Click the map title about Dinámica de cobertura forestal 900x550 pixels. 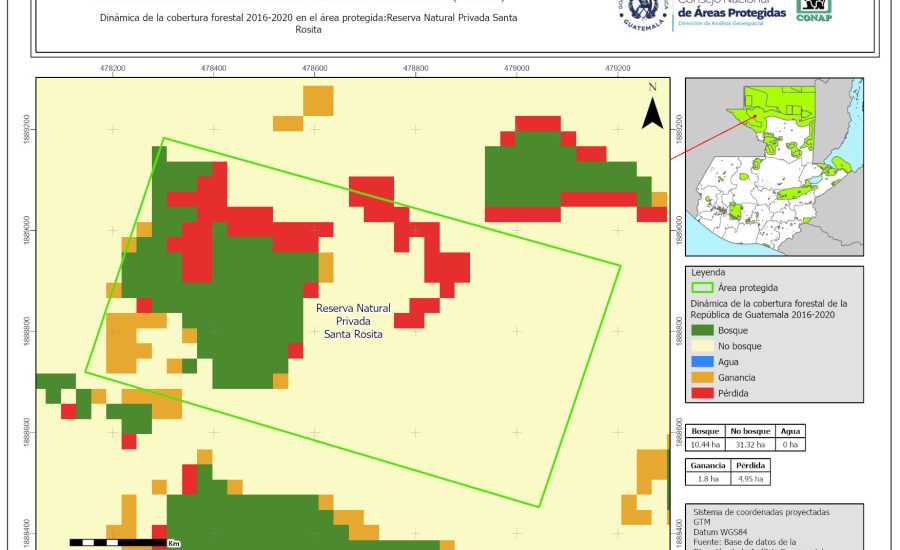click(x=310, y=24)
